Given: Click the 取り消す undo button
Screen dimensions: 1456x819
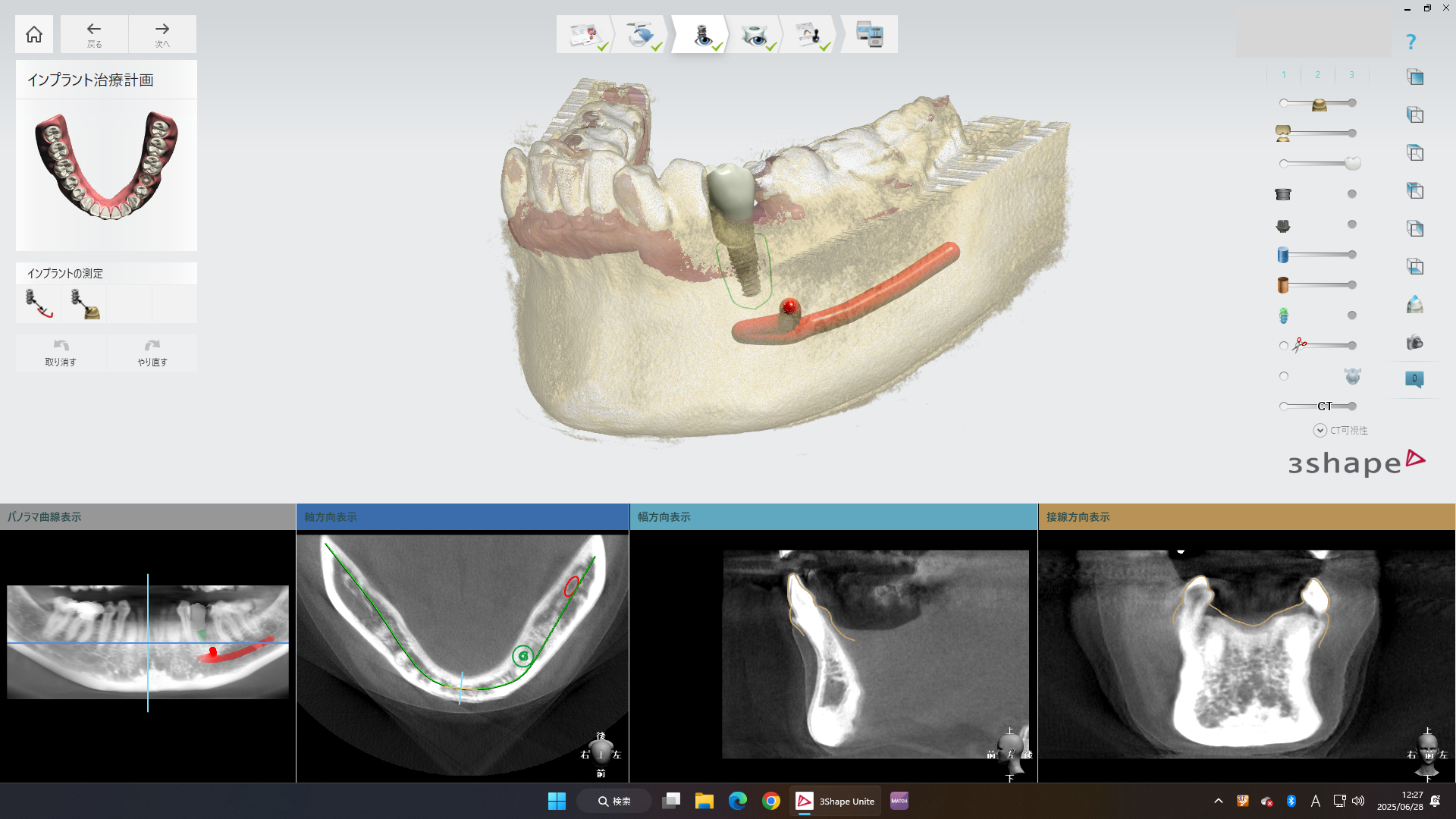Looking at the screenshot, I should point(61,353).
